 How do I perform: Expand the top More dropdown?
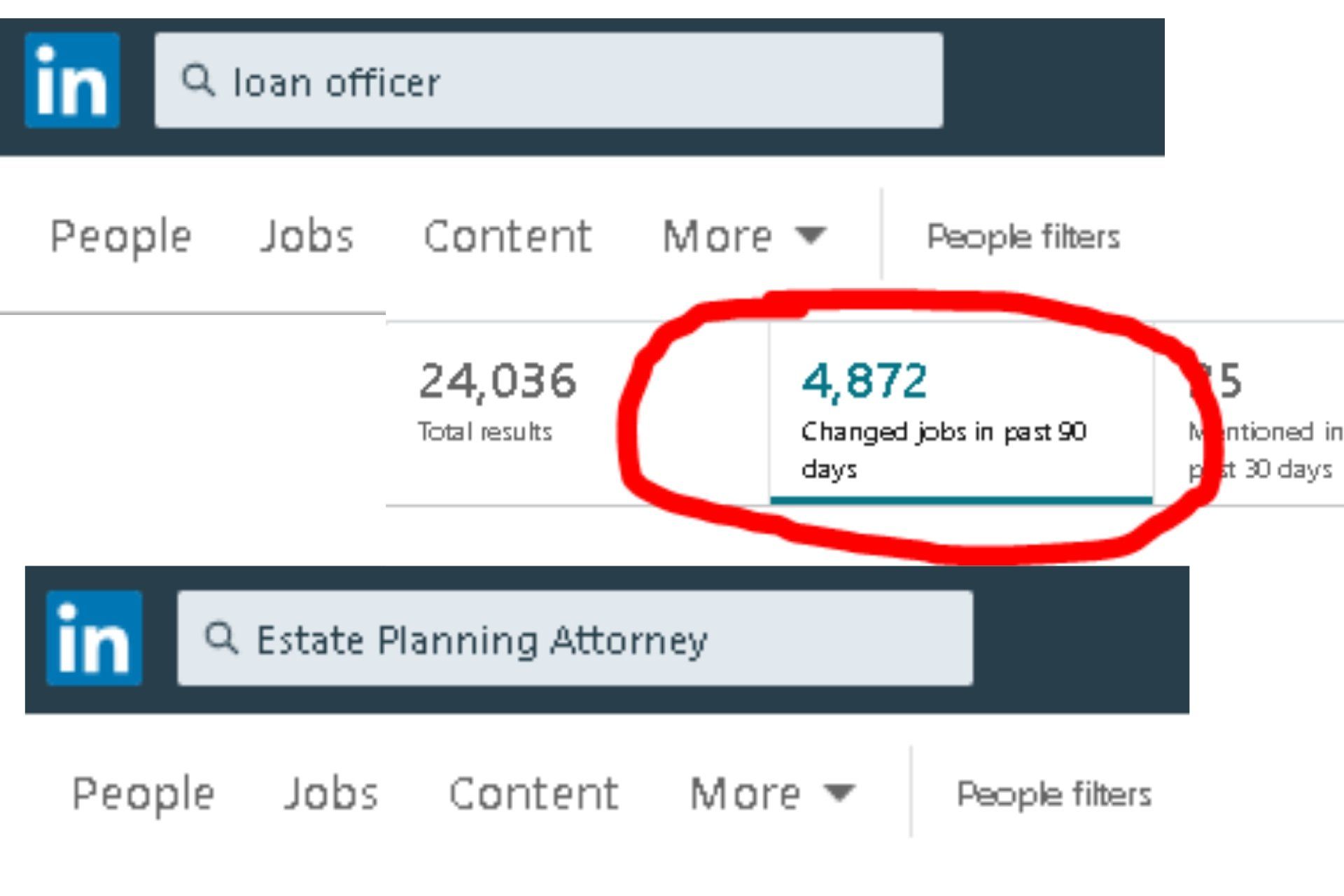[745, 236]
